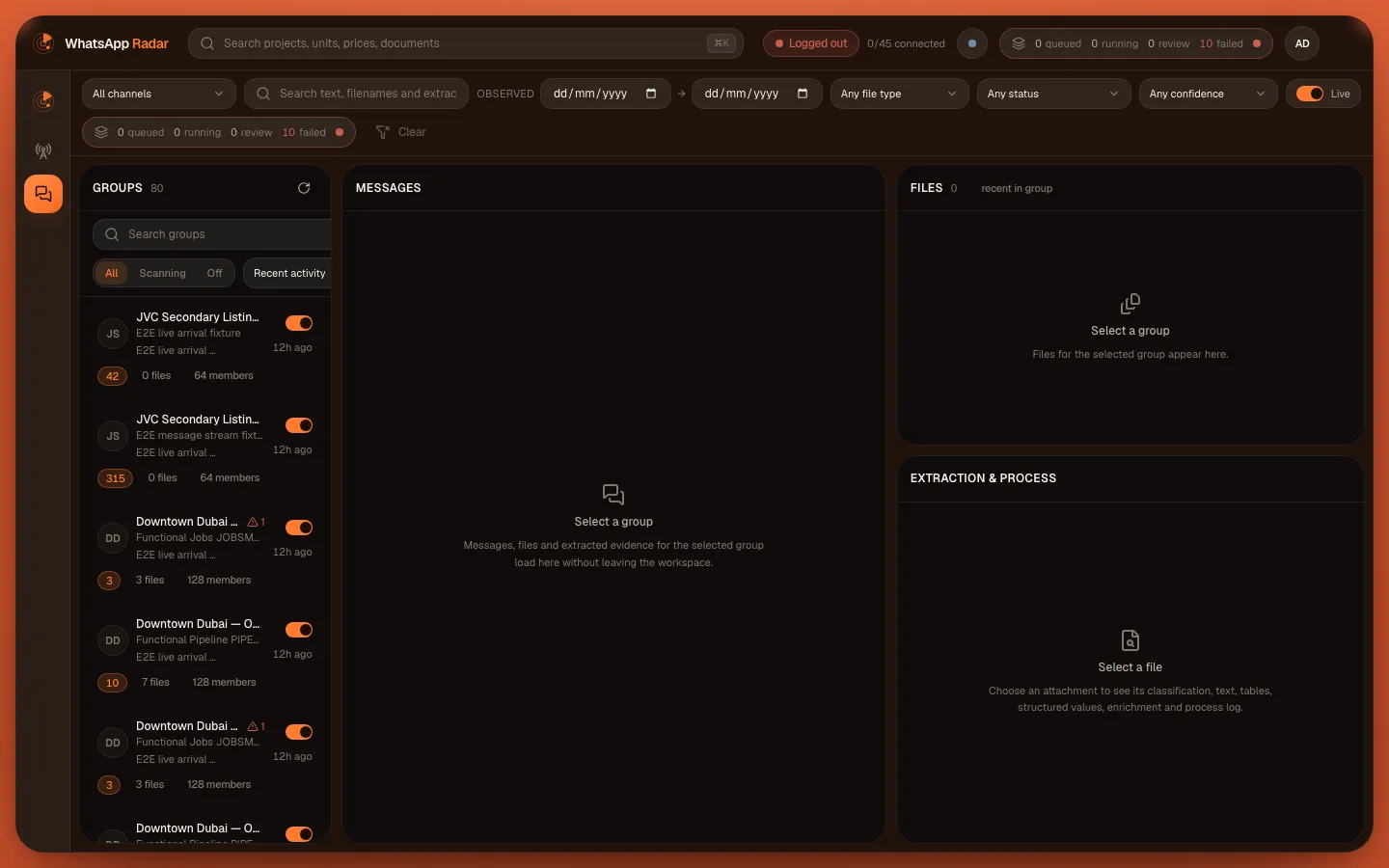Open JVC Secondary Listing E2E message stream group
The image size is (1389, 868).
click(204, 448)
